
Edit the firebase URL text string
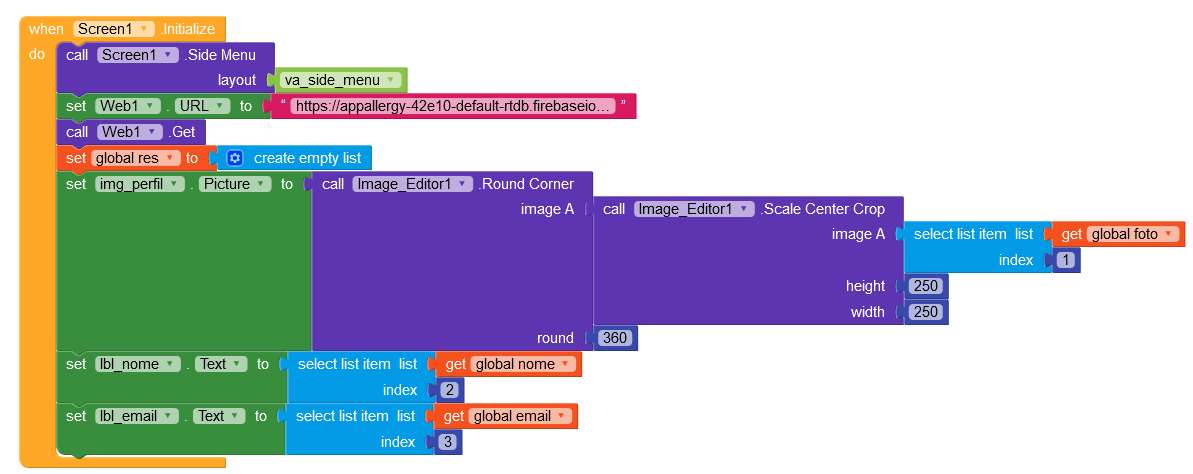pyautogui.click(x=453, y=107)
